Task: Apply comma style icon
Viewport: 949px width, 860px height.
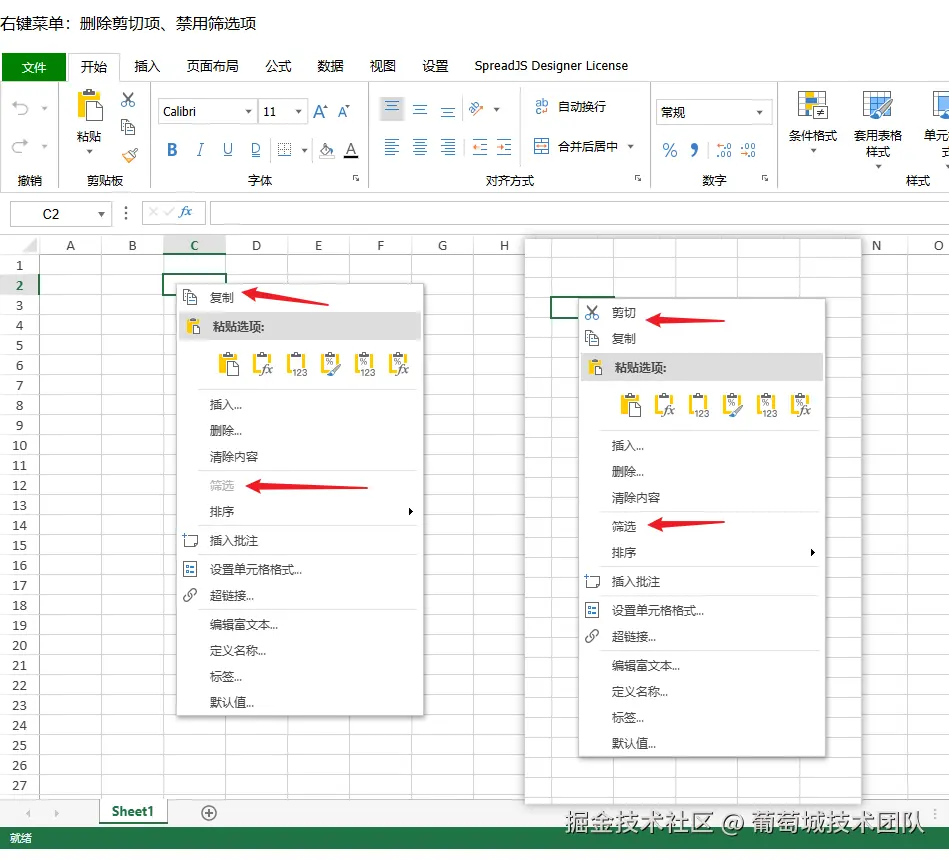Action: tap(694, 150)
